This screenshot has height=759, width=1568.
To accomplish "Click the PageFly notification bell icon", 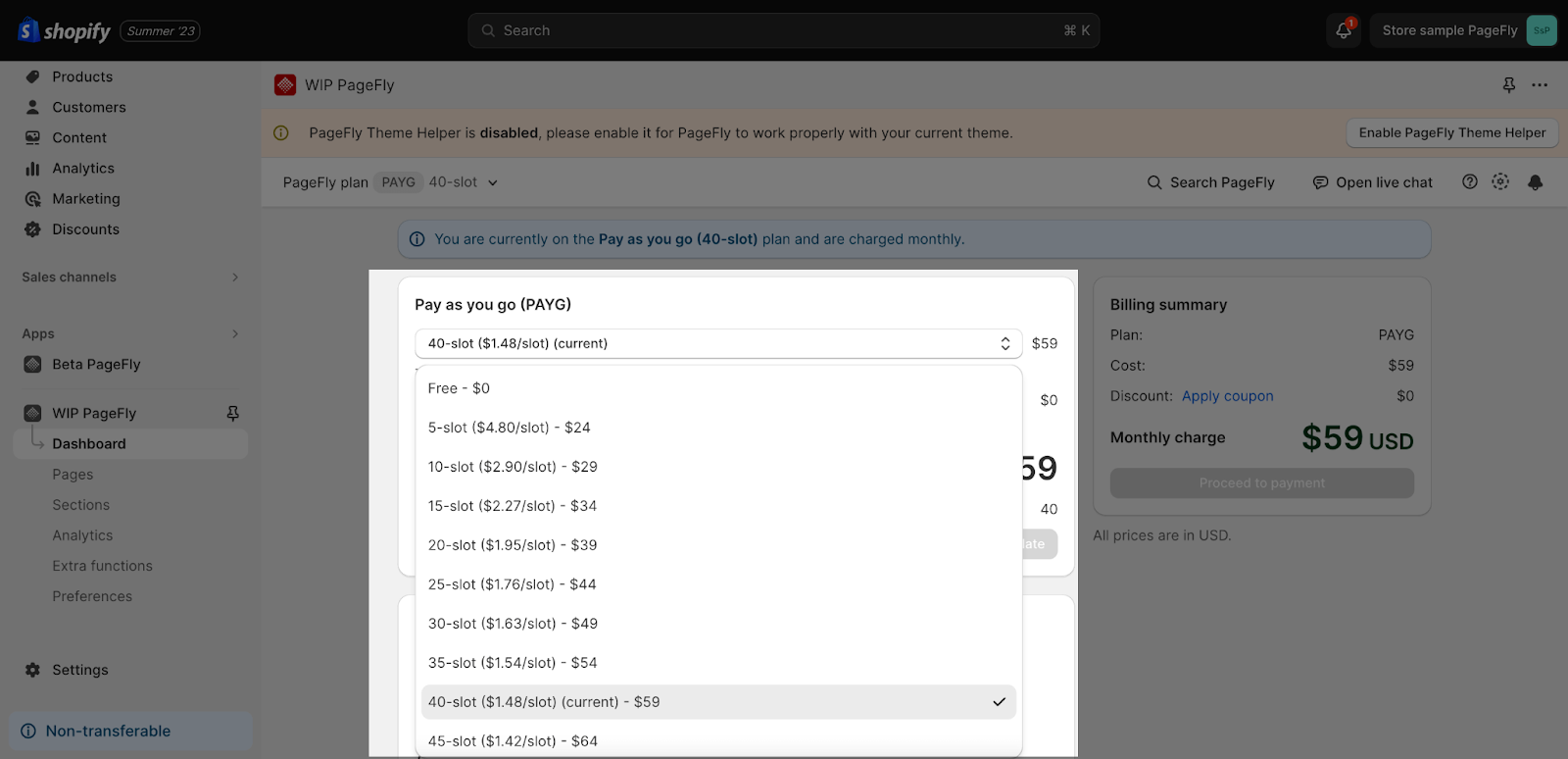I will coord(1536,182).
